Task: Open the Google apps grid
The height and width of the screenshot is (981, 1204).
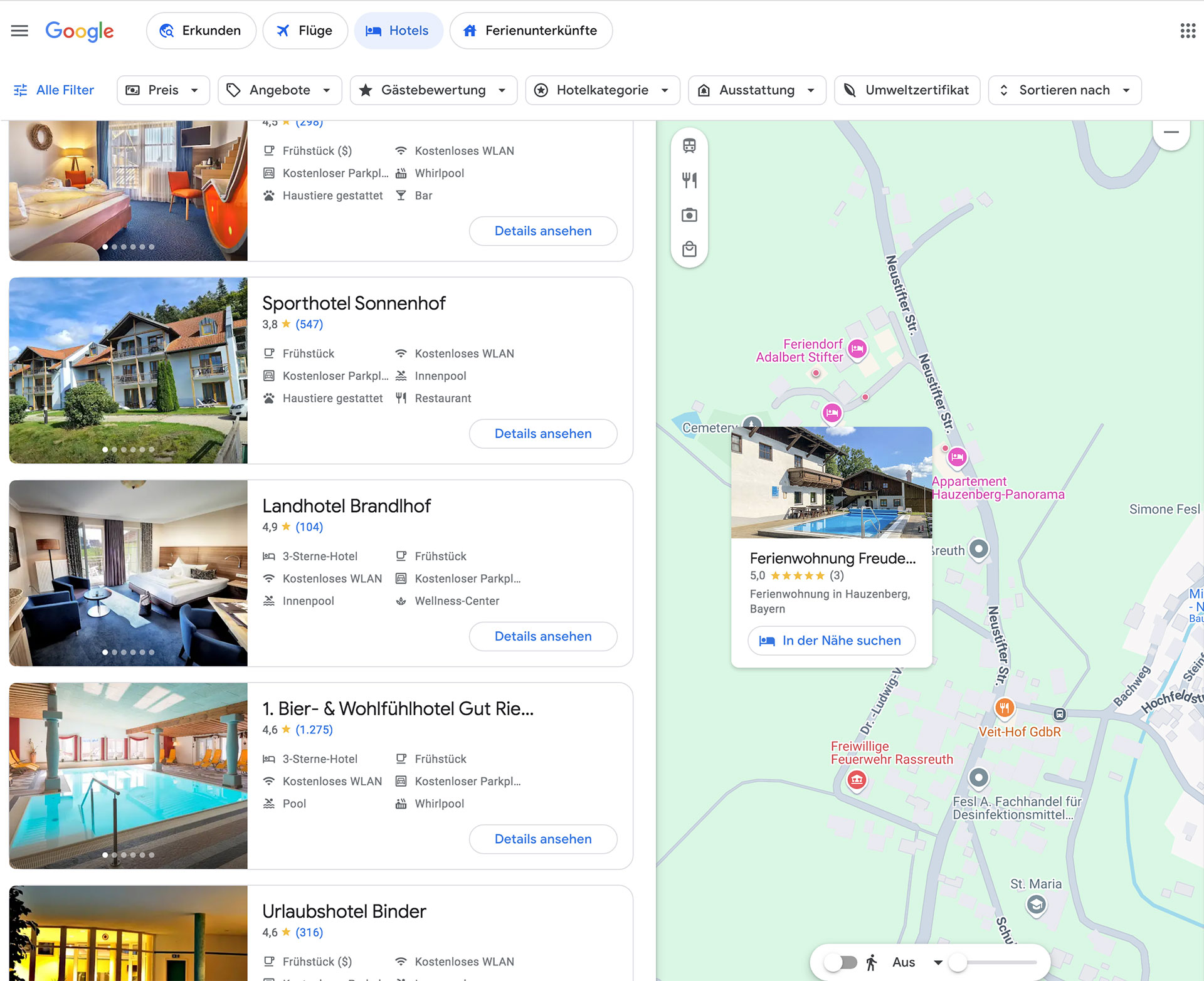Action: (1187, 31)
